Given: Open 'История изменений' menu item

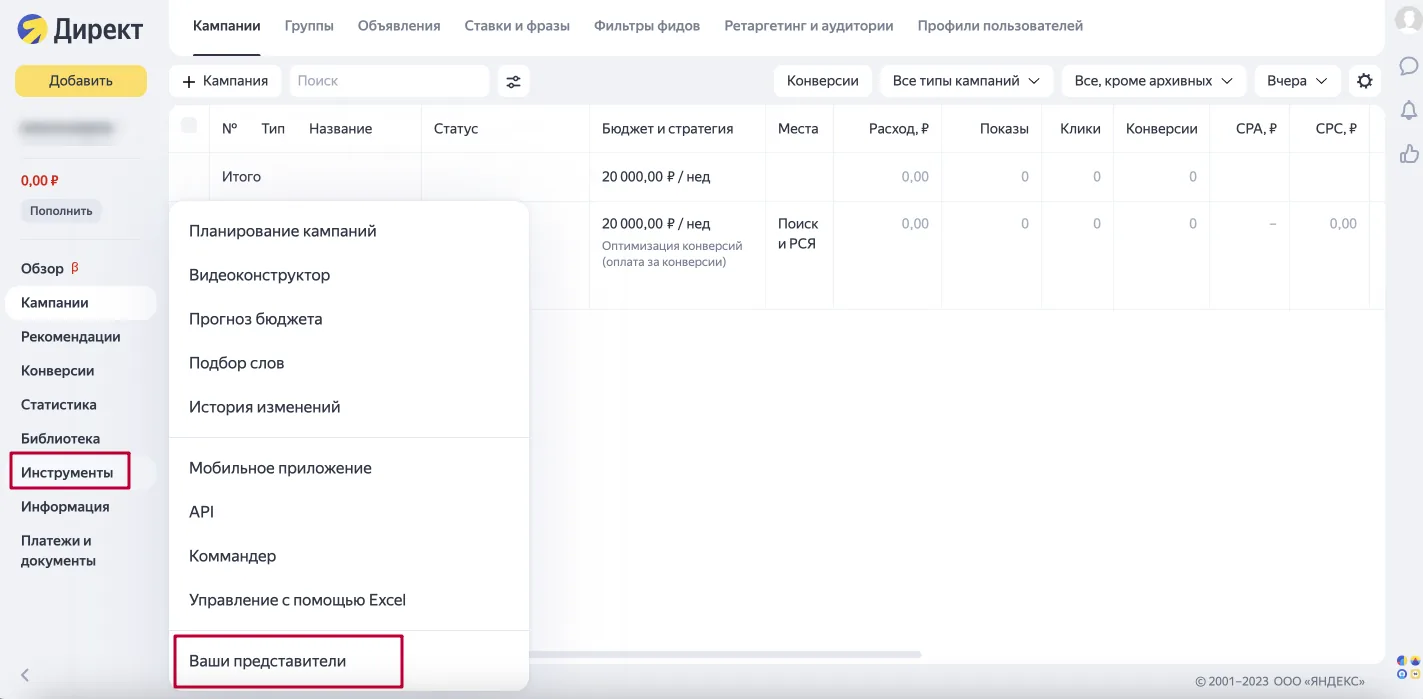Looking at the screenshot, I should coord(265,407).
